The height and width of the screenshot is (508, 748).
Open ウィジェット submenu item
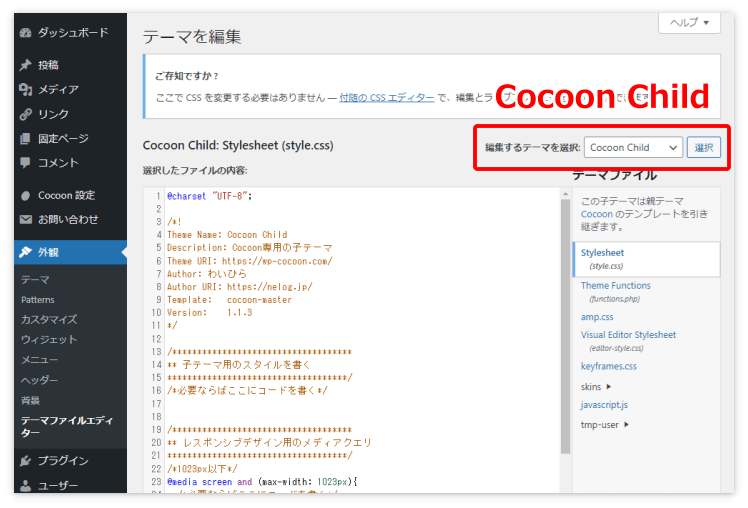click(49, 340)
